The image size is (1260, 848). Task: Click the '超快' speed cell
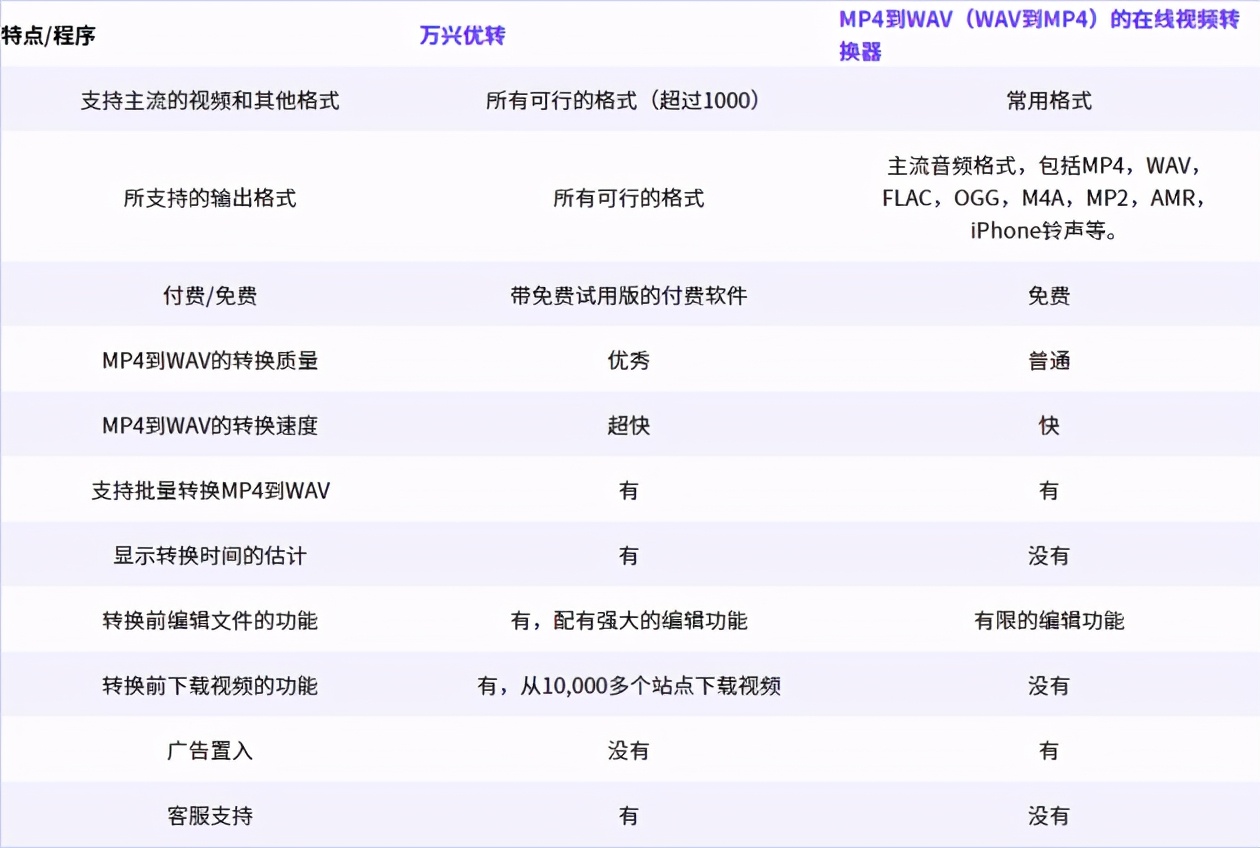(629, 426)
